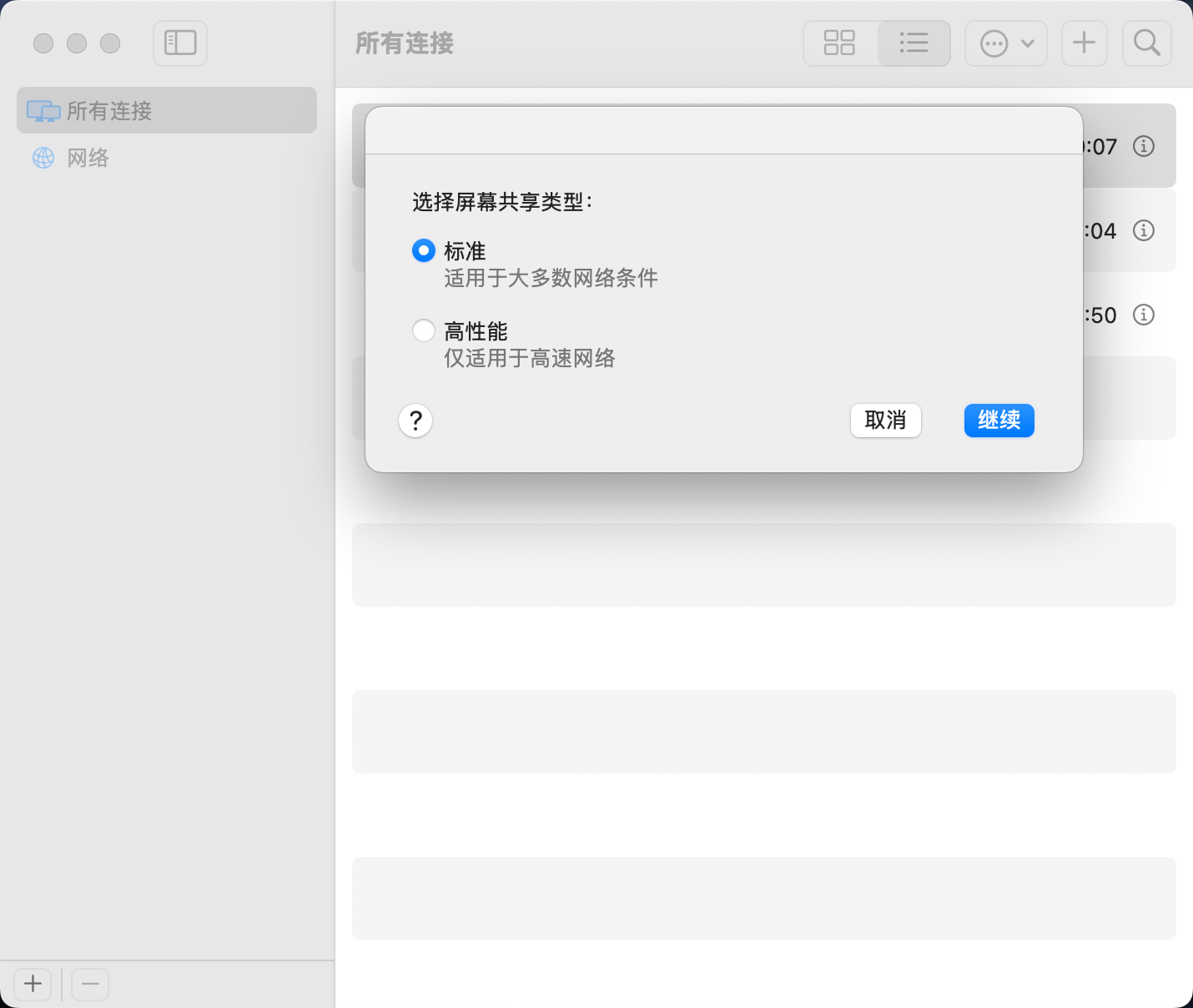Viewport: 1193px width, 1008px height.
Task: Click info icon next to :07 row
Action: click(x=1144, y=146)
